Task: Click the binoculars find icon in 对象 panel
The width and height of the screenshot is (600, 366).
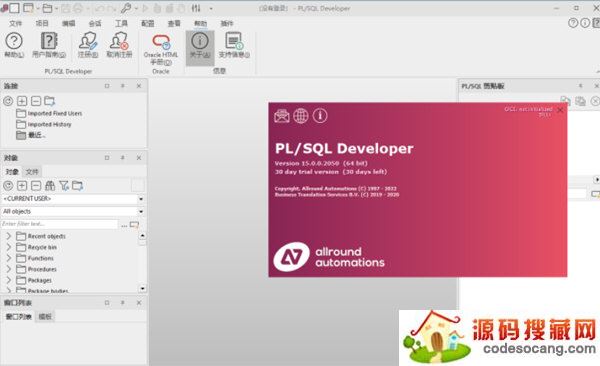Action: point(50,186)
